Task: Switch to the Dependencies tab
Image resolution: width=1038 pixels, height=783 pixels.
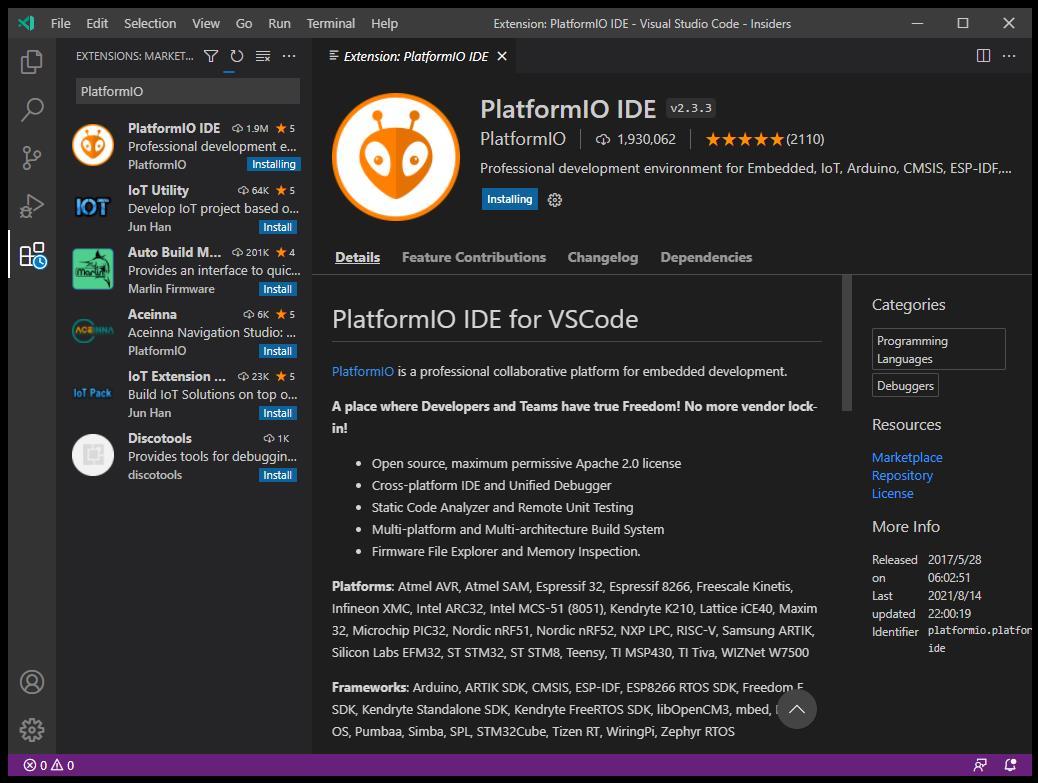Action: [x=706, y=257]
